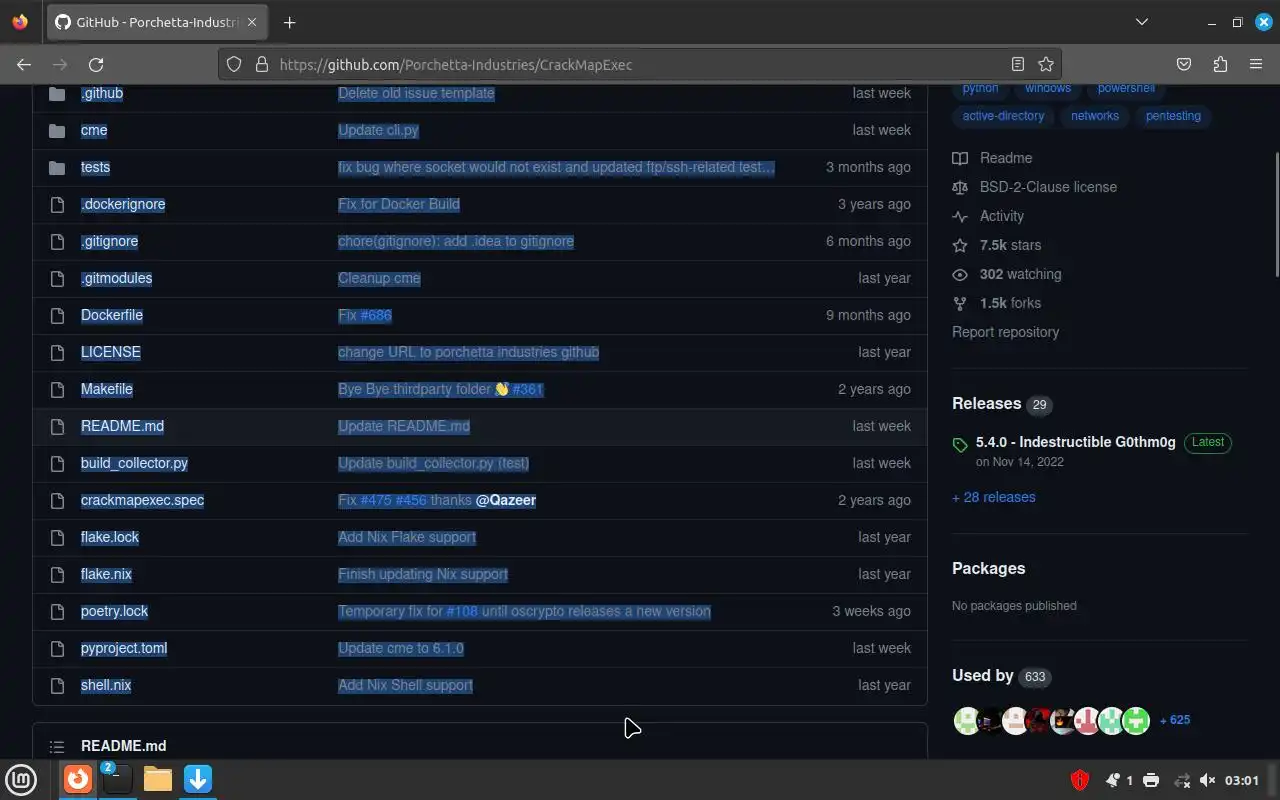Screen dimensions: 1280x800
Task: Open the poetry.lock file
Action: click(x=115, y=611)
